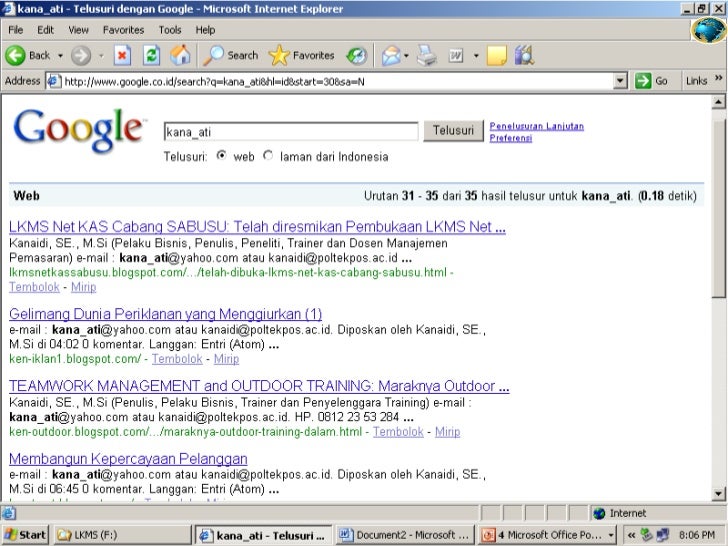
Task: Click the system tray clock 8:06 PM
Action: tap(697, 535)
